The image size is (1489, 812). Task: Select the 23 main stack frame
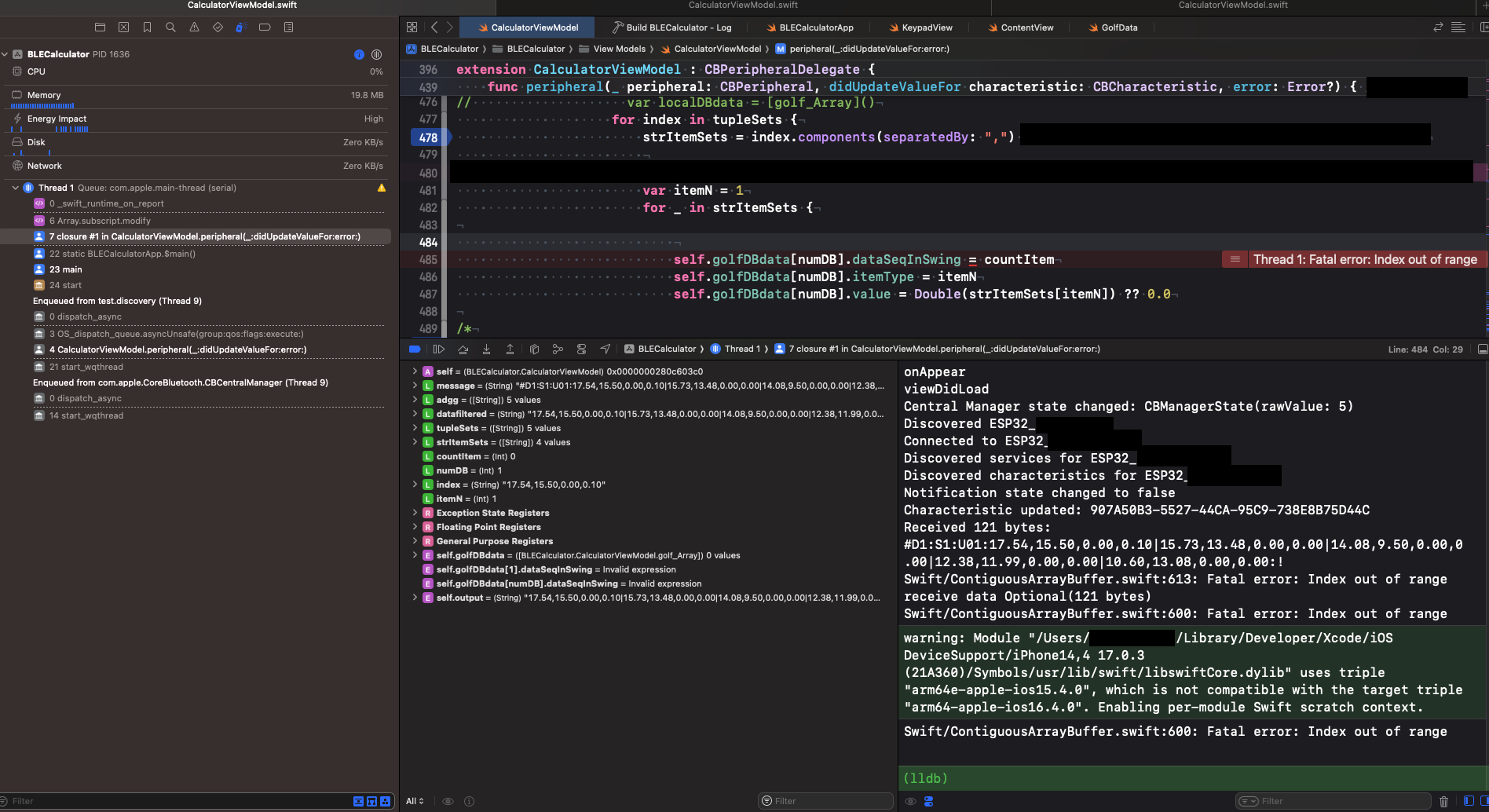tap(66, 269)
